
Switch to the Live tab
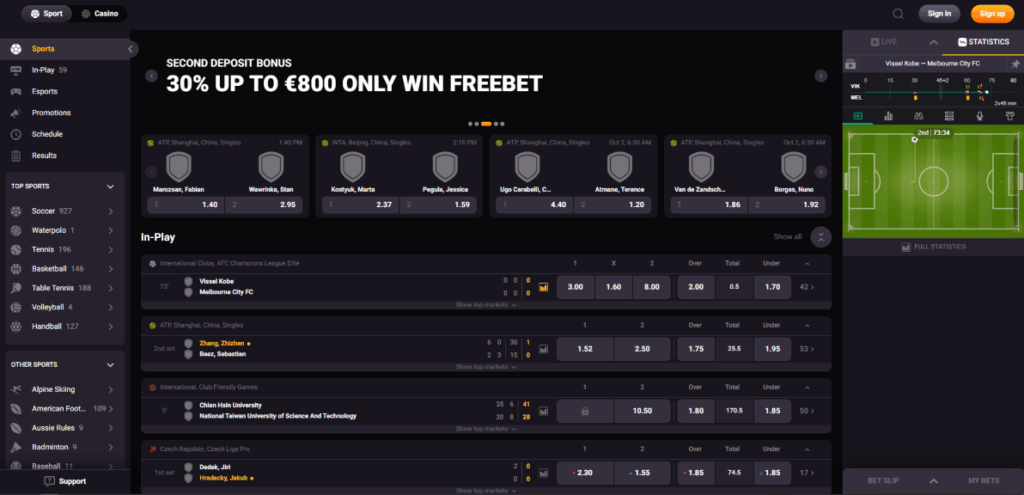click(886, 42)
